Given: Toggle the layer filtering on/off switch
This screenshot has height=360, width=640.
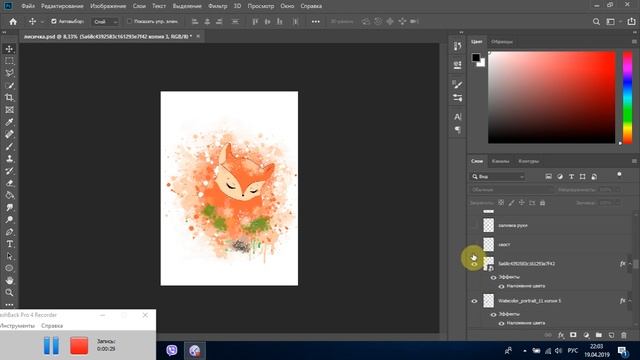Looking at the screenshot, I should coord(619,176).
